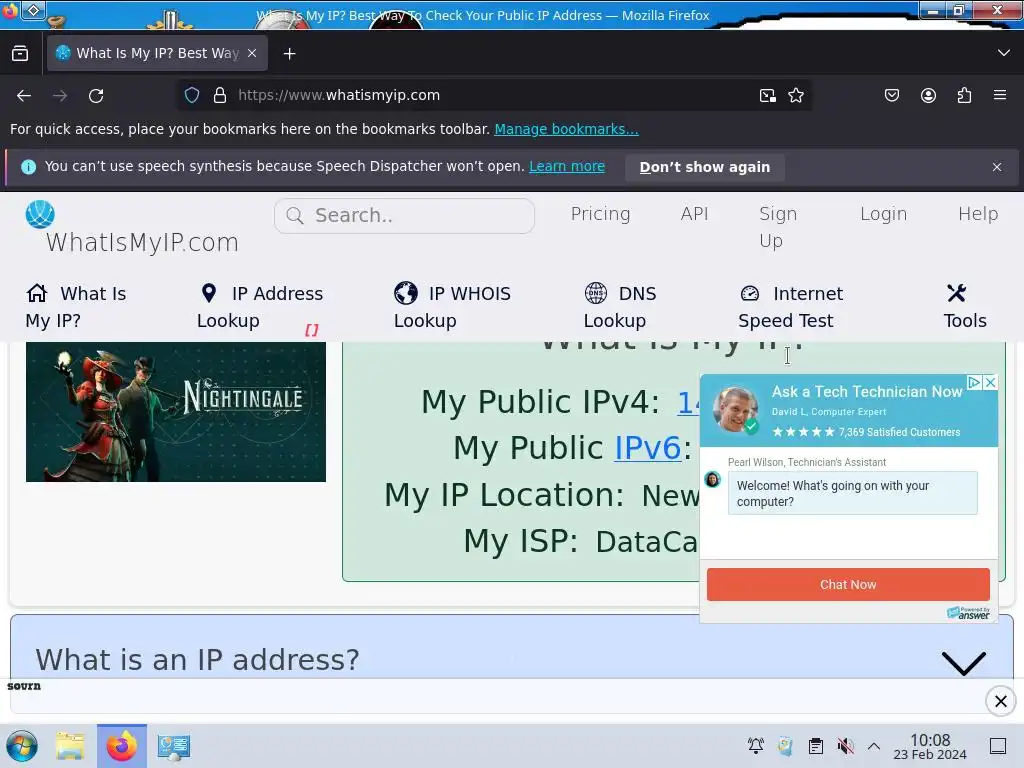This screenshot has height=768, width=1024.
Task: Go to Sign Up
Action: (x=778, y=227)
